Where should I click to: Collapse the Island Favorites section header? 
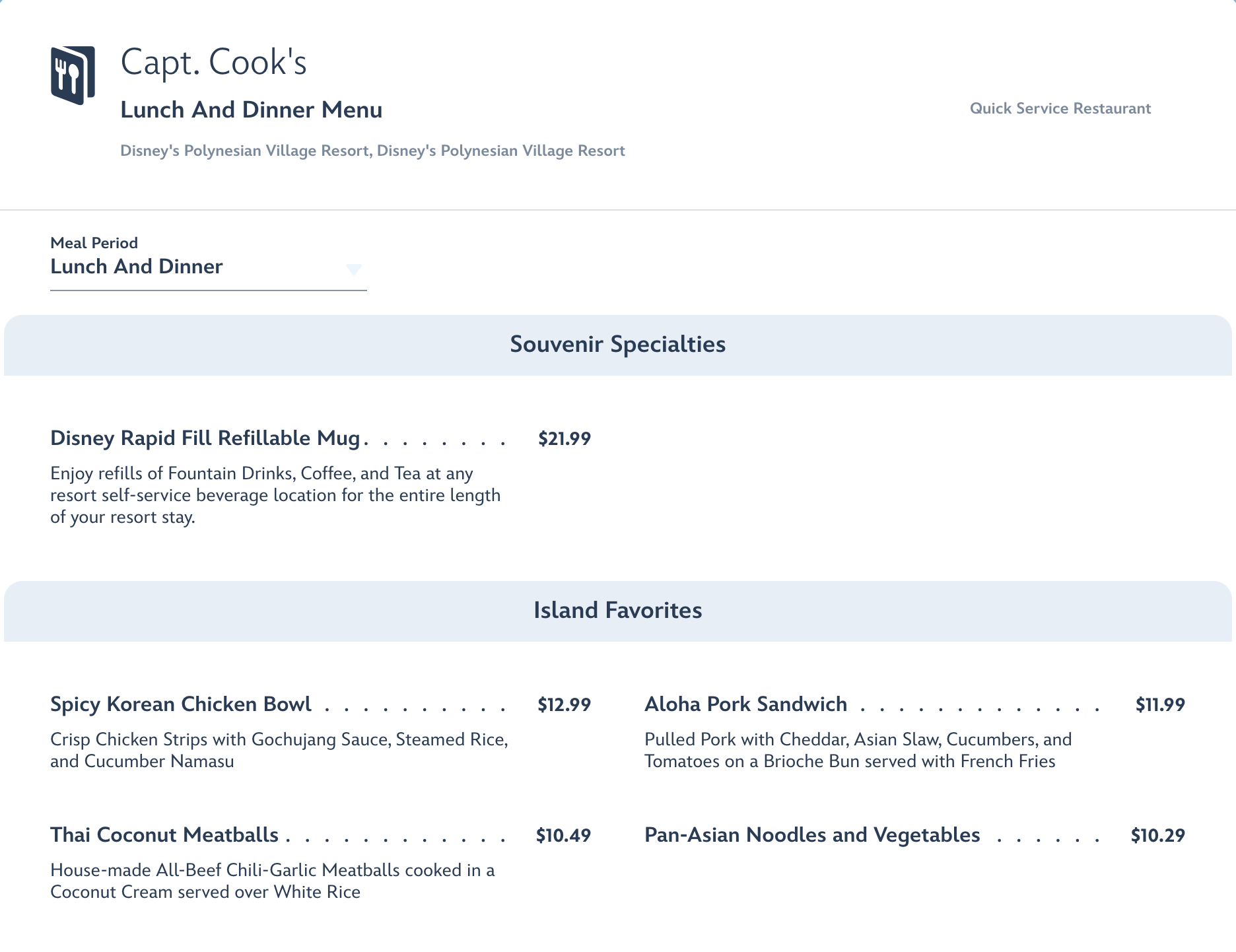(617, 611)
